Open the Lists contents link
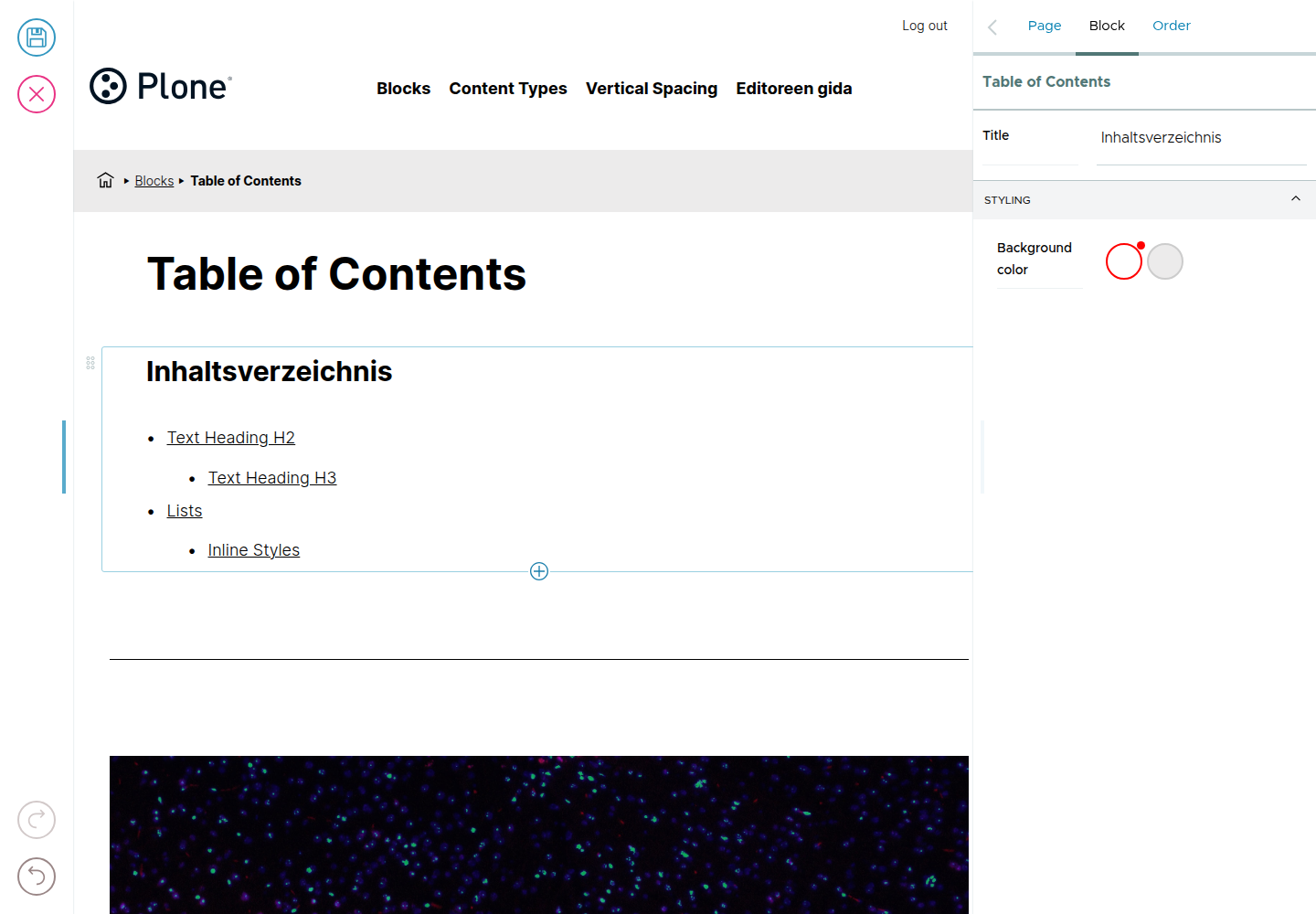 click(x=185, y=511)
